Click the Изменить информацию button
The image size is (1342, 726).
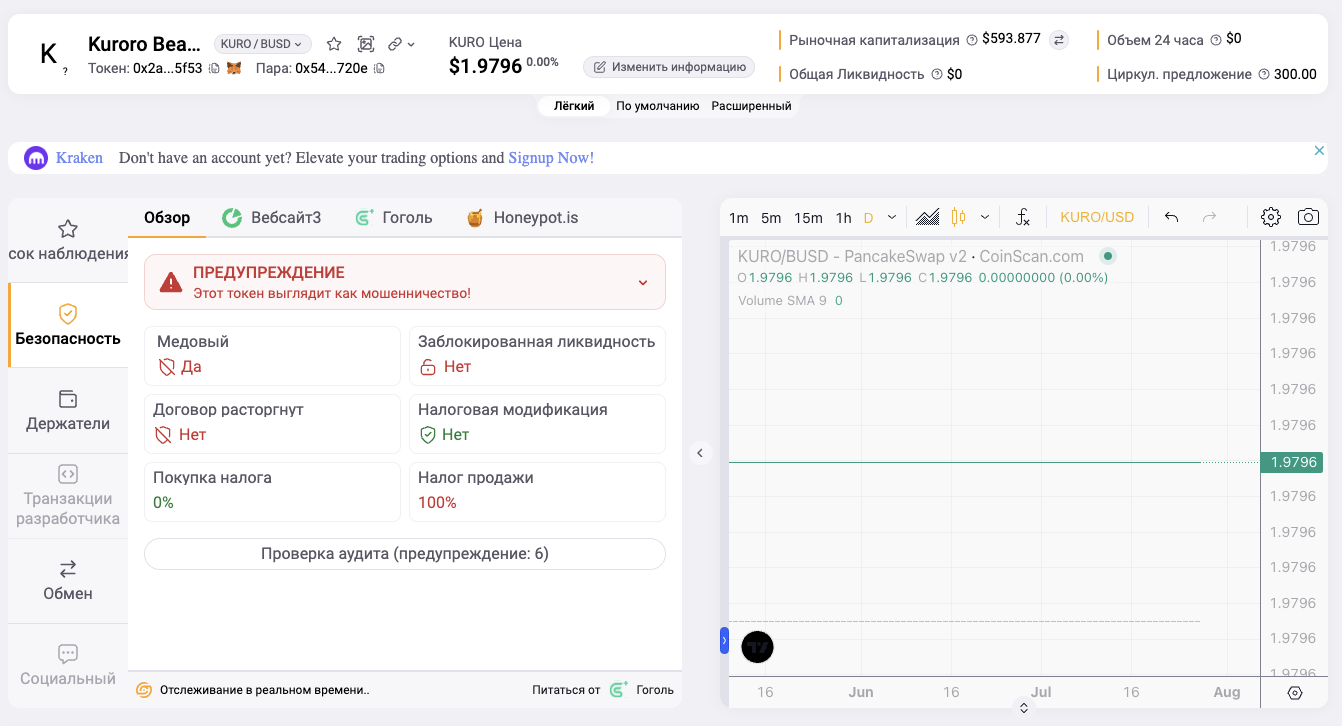pos(669,67)
